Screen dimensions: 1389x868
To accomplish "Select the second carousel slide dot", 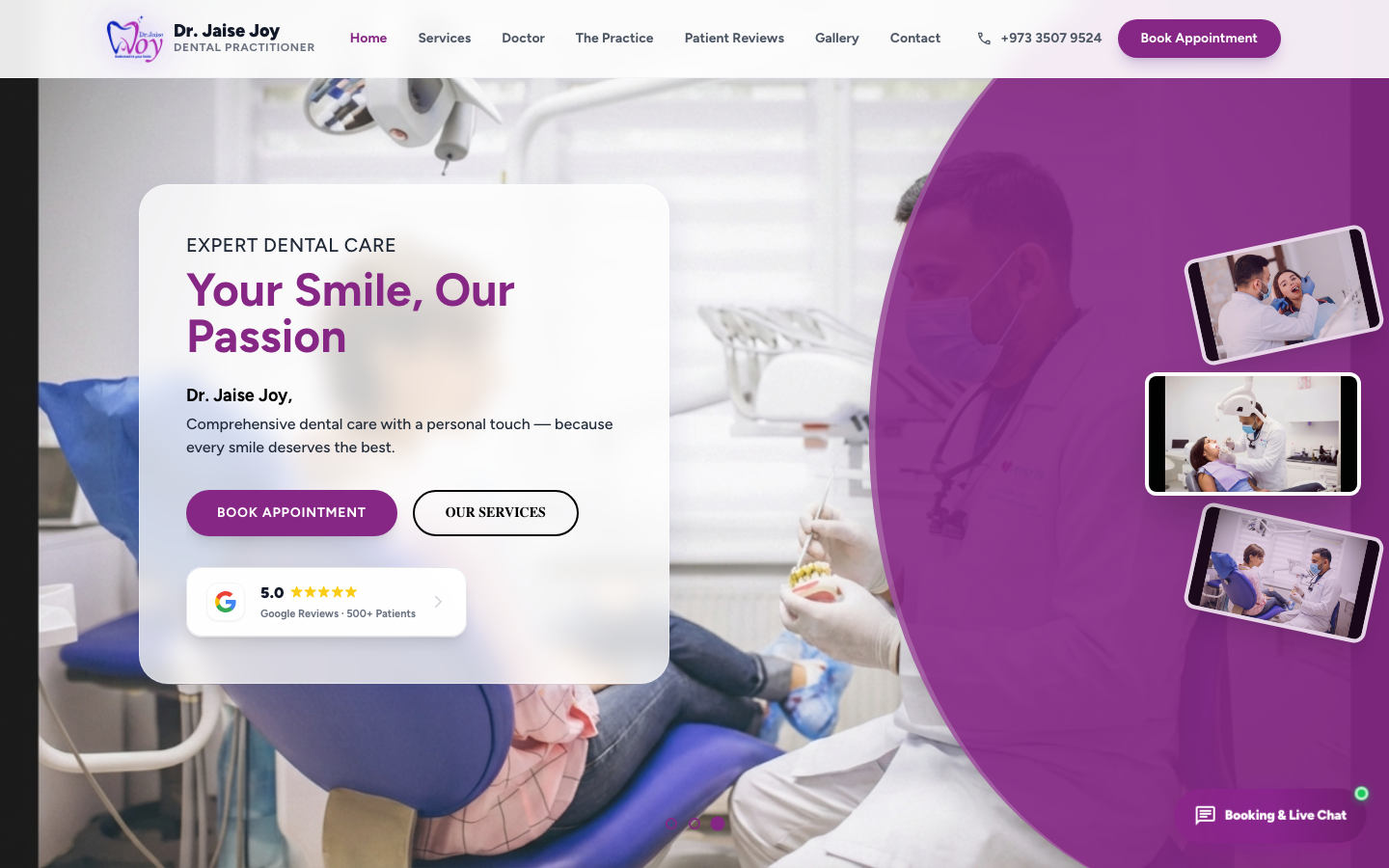I will (x=694, y=824).
